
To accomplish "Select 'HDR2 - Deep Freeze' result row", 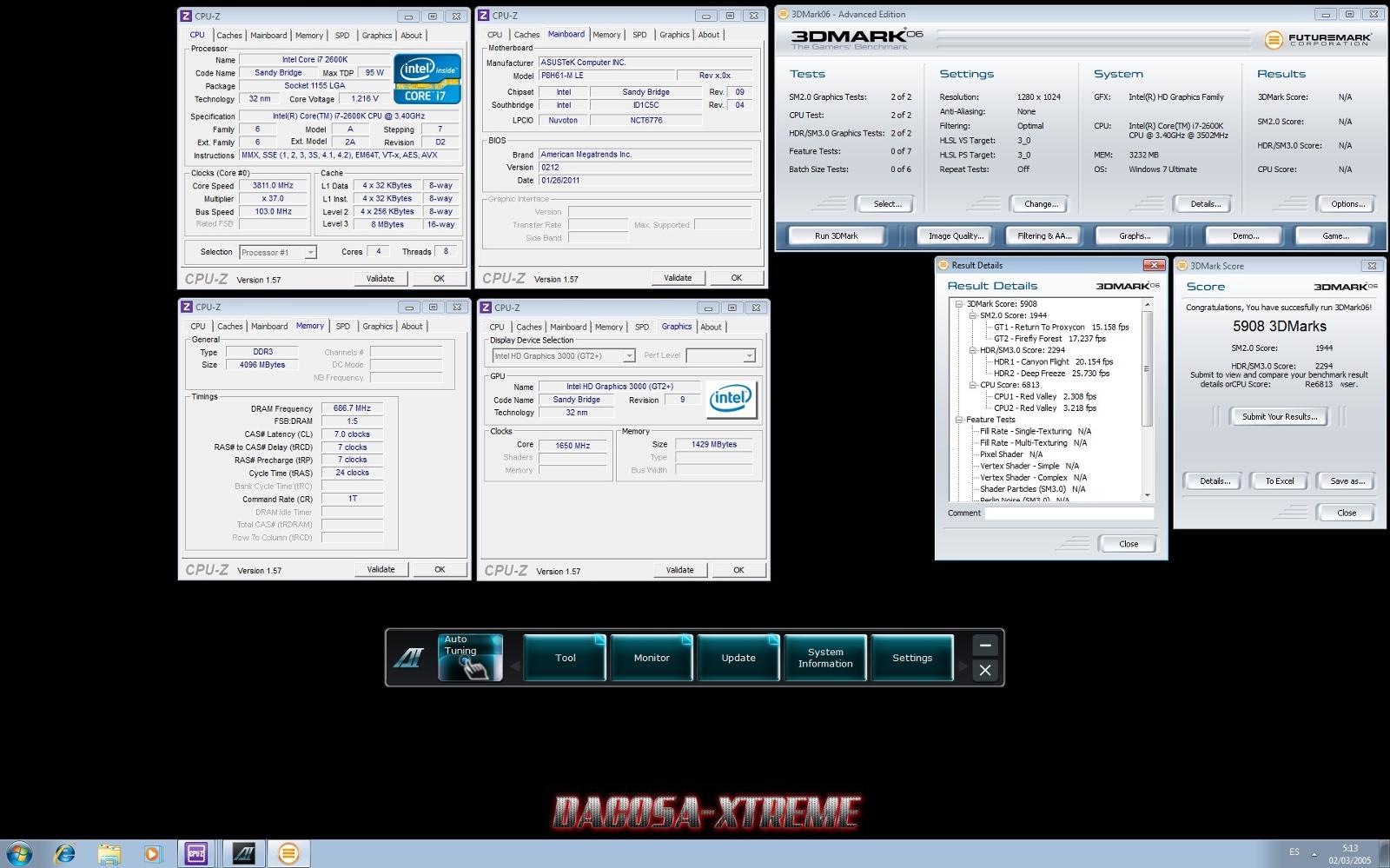I will pyautogui.click(x=1051, y=374).
